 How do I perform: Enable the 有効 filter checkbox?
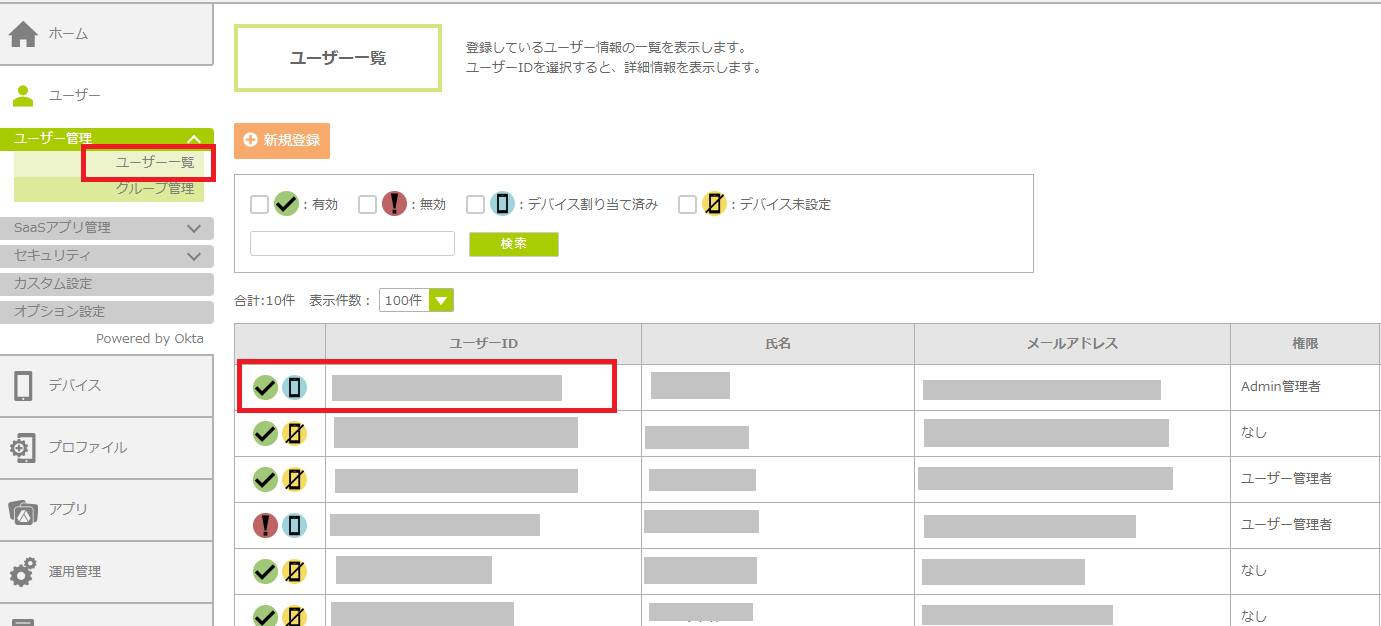[259, 205]
